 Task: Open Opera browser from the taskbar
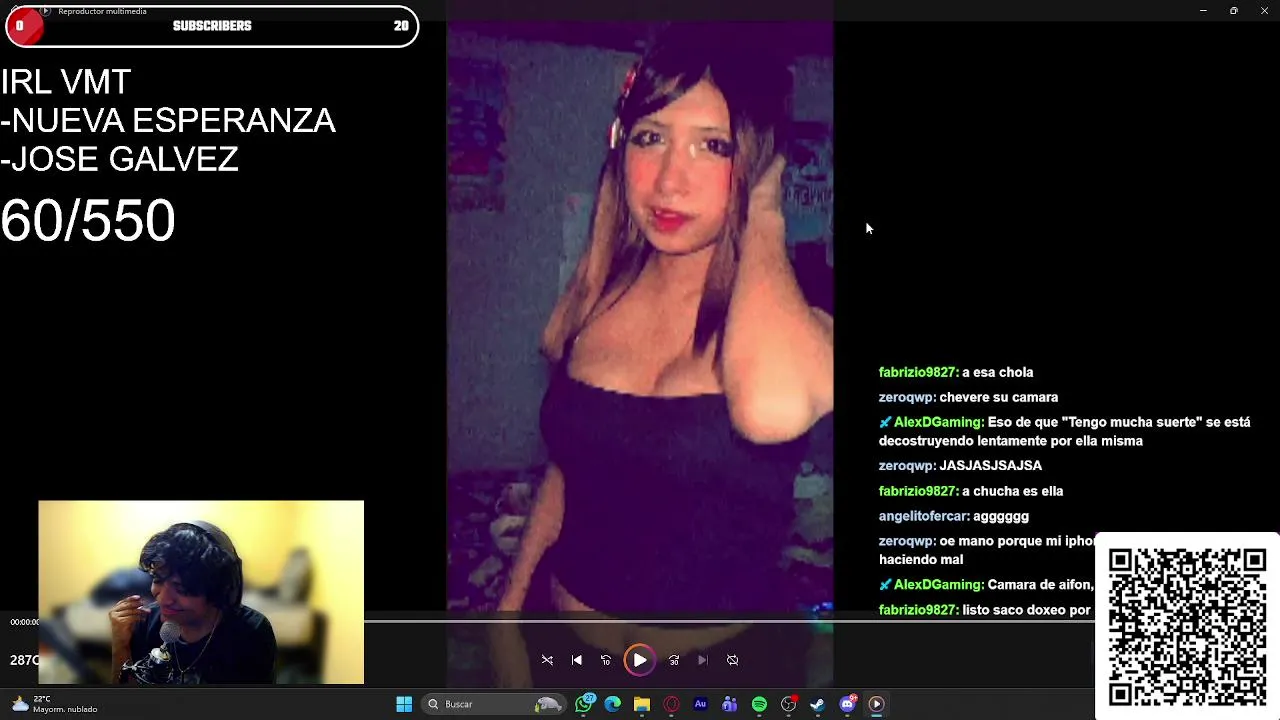(672, 704)
